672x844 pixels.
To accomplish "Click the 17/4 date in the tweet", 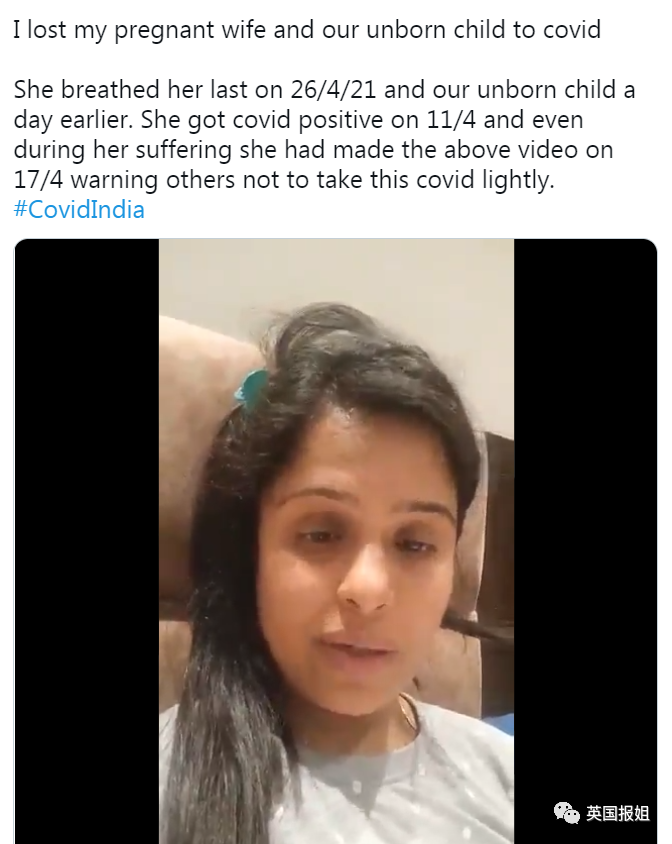I will pos(38,180).
